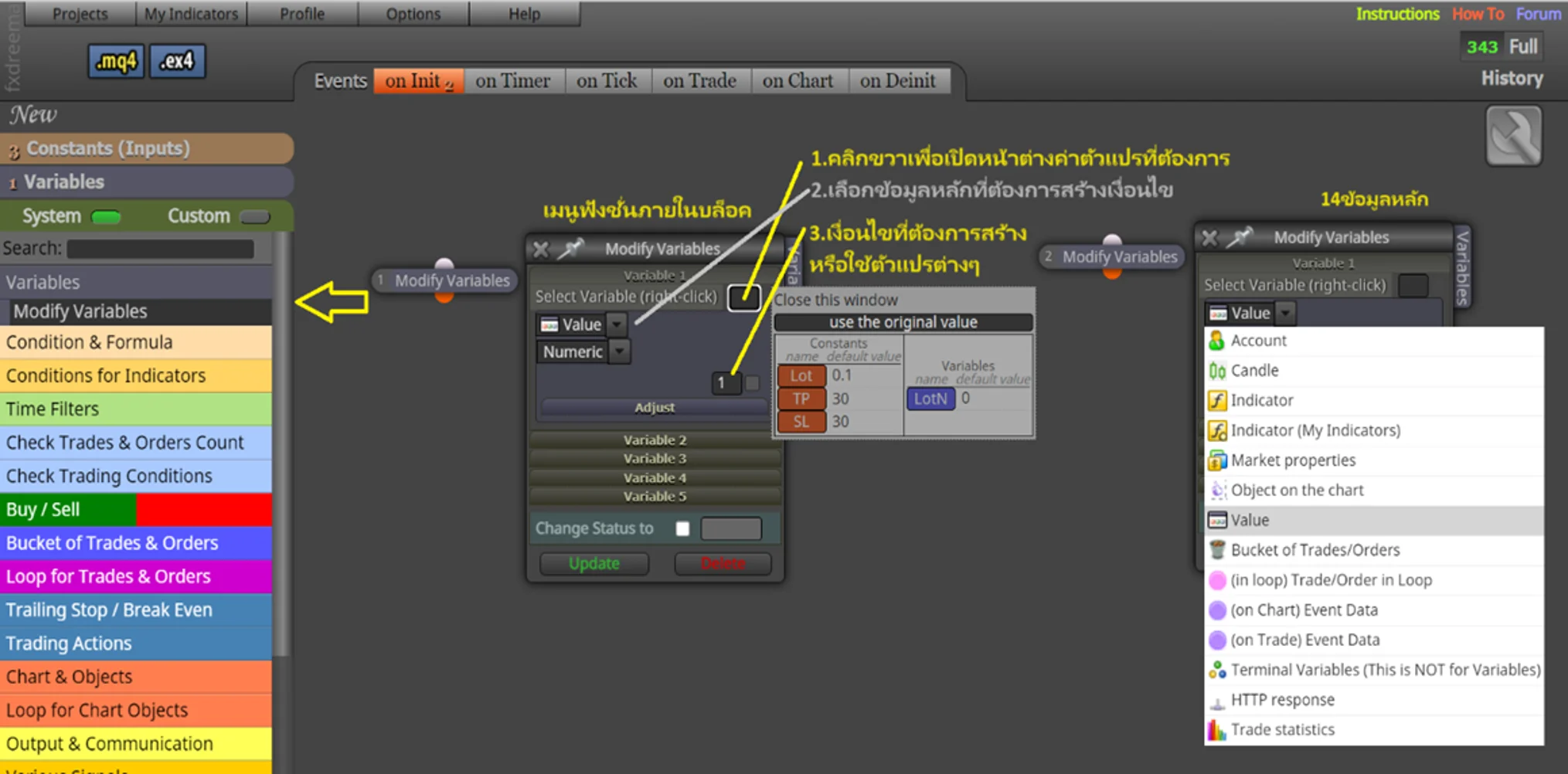Open History panel
The image size is (1568, 774).
(1512, 79)
